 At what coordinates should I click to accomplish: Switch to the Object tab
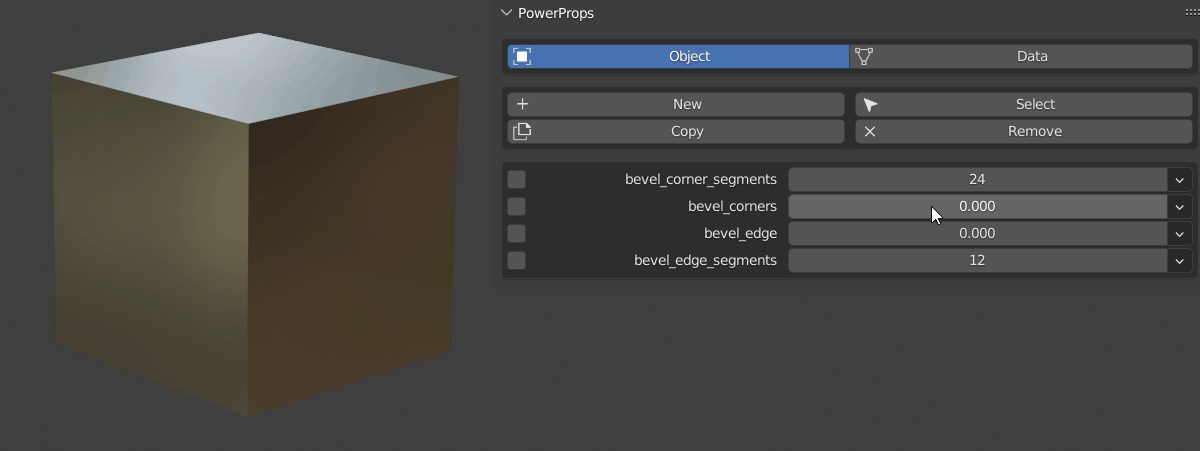[x=678, y=56]
